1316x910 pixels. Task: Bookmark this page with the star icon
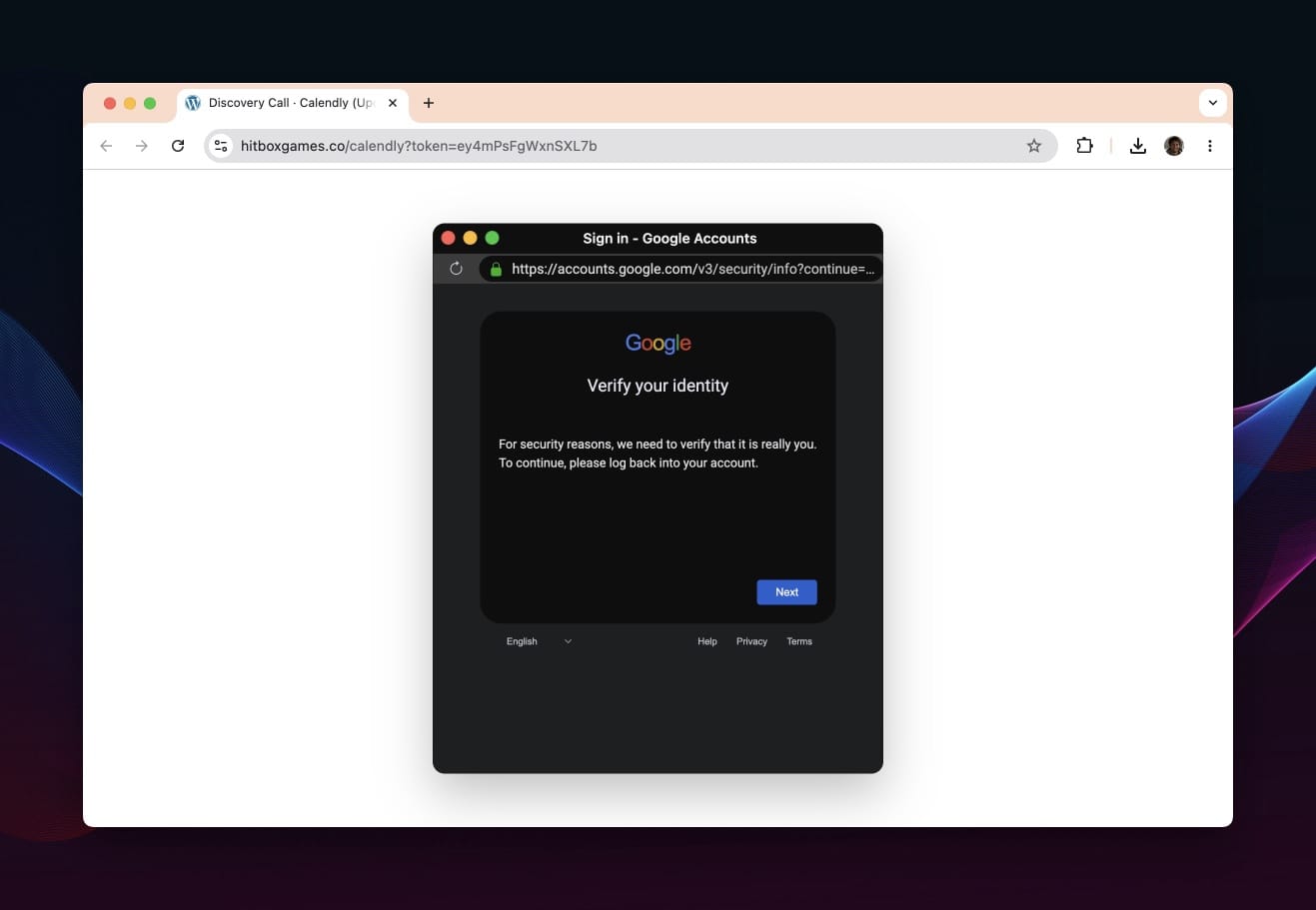coord(1034,146)
